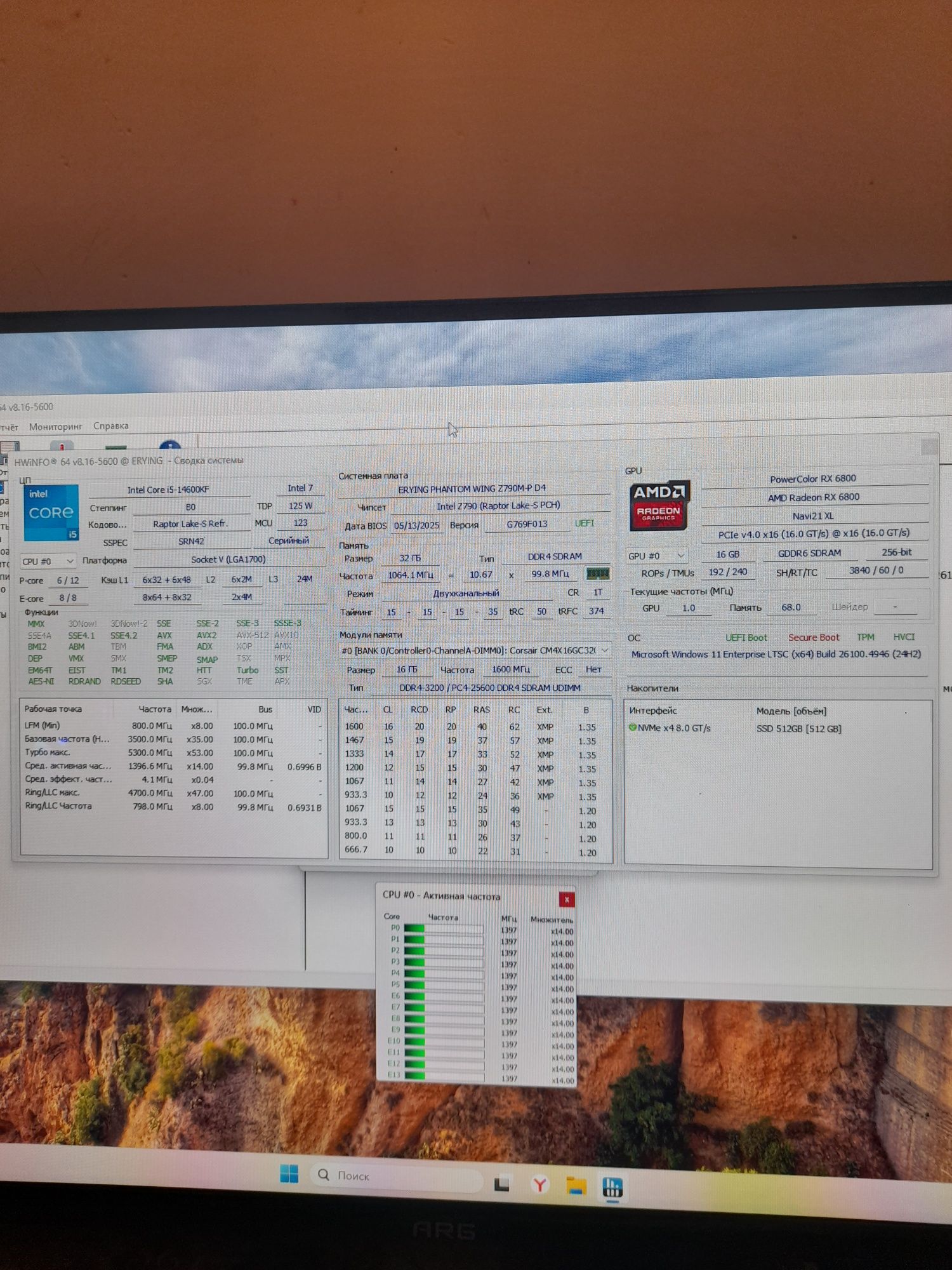Click the BIOS date 05/13/2025
Image resolution: width=952 pixels, height=1270 pixels.
coord(416,525)
